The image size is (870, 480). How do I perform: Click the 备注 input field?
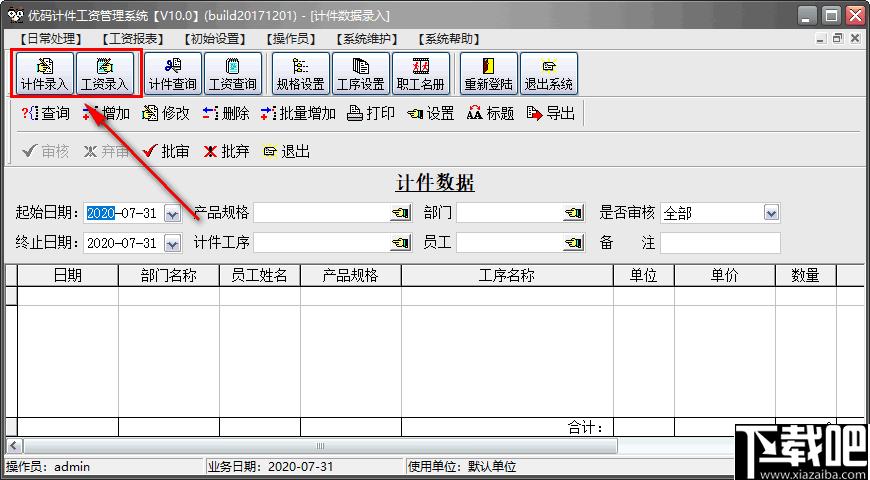[x=720, y=242]
